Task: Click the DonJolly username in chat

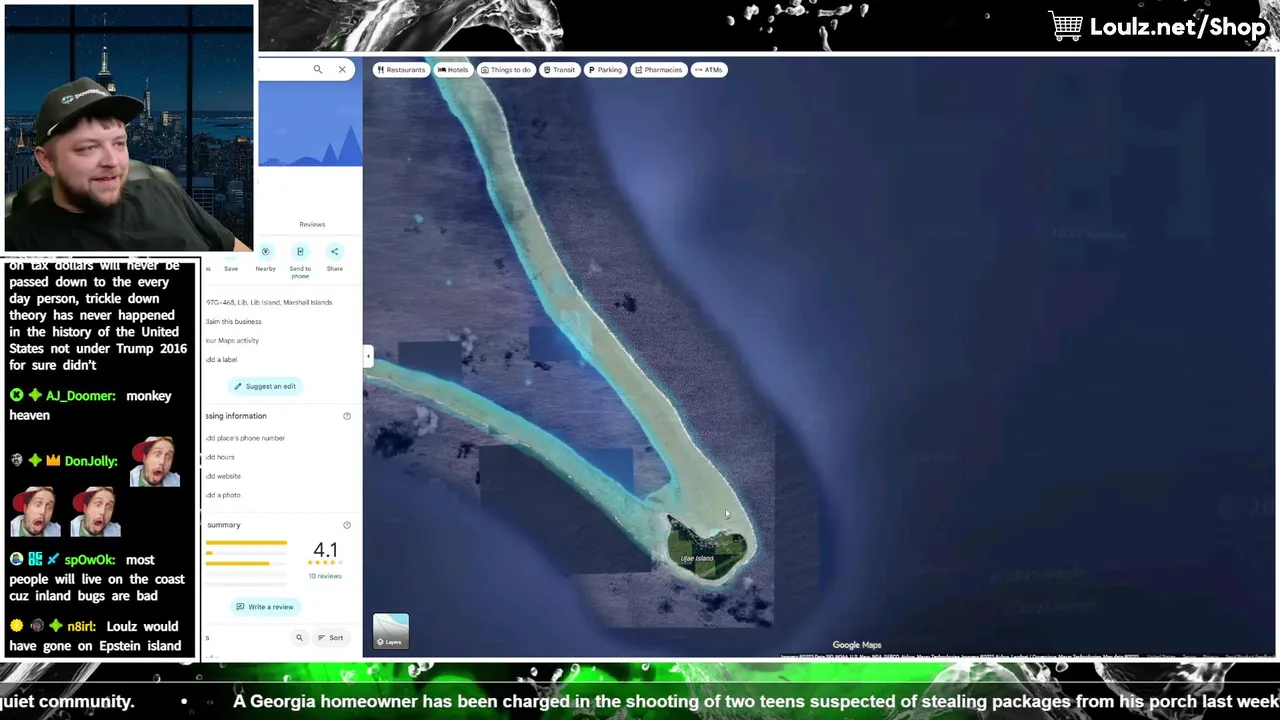Action: (x=91, y=461)
